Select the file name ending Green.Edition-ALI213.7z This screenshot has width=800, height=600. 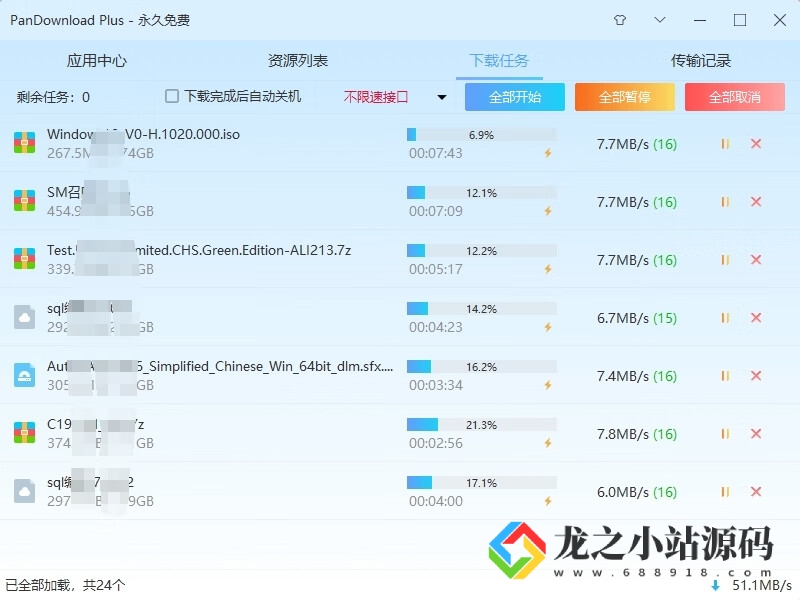tap(199, 250)
